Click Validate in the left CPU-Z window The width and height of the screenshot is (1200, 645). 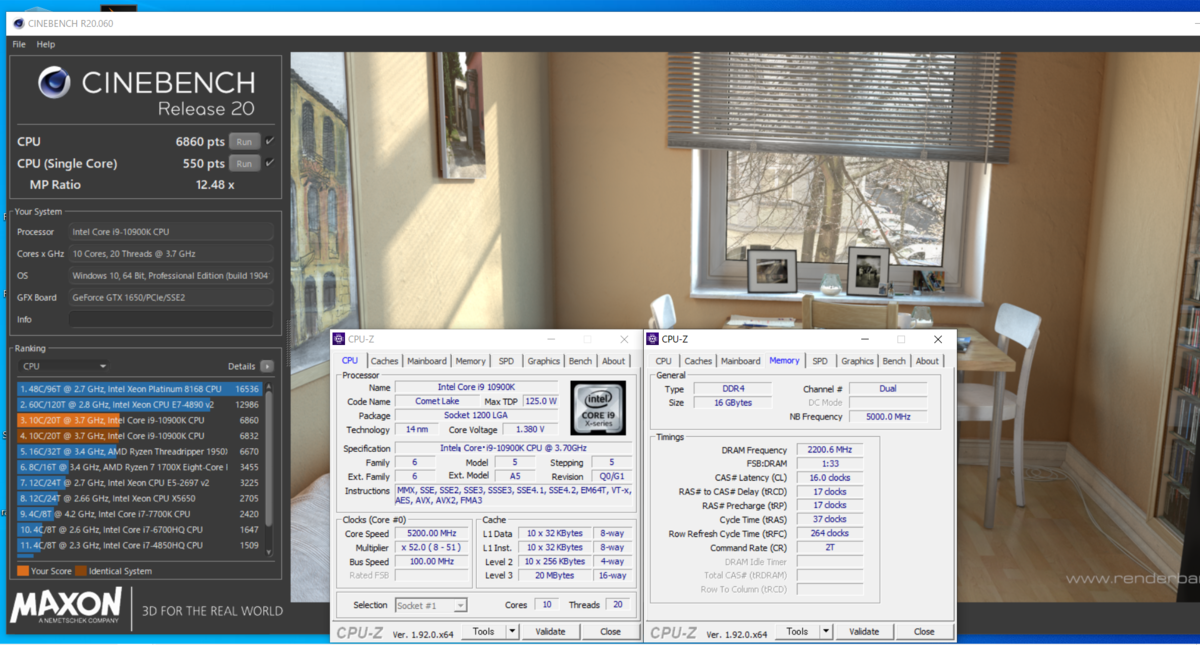point(551,631)
